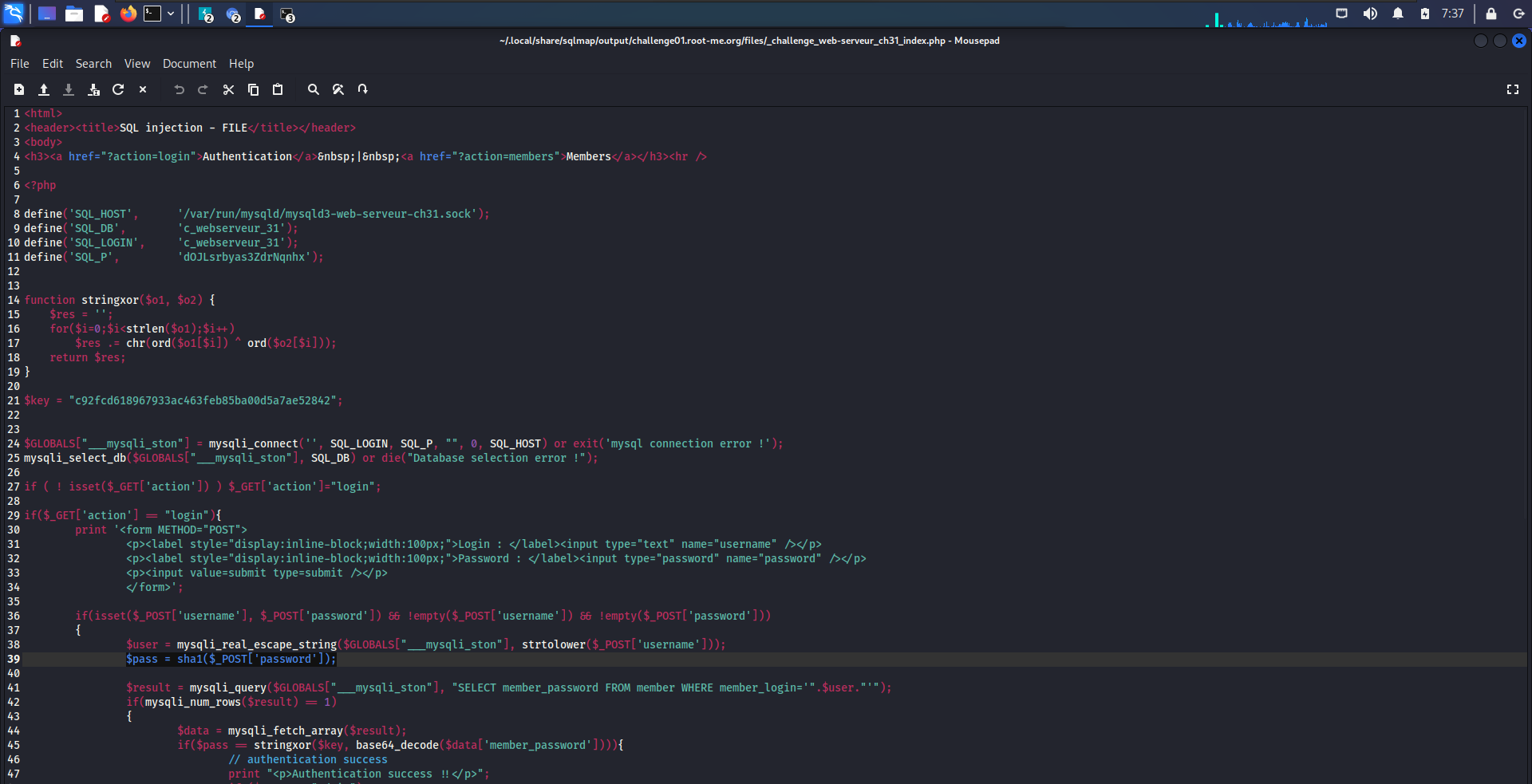Screen dimensions: 1532x784
Task: Click the mysqli_connect line of code
Action: tap(404, 443)
